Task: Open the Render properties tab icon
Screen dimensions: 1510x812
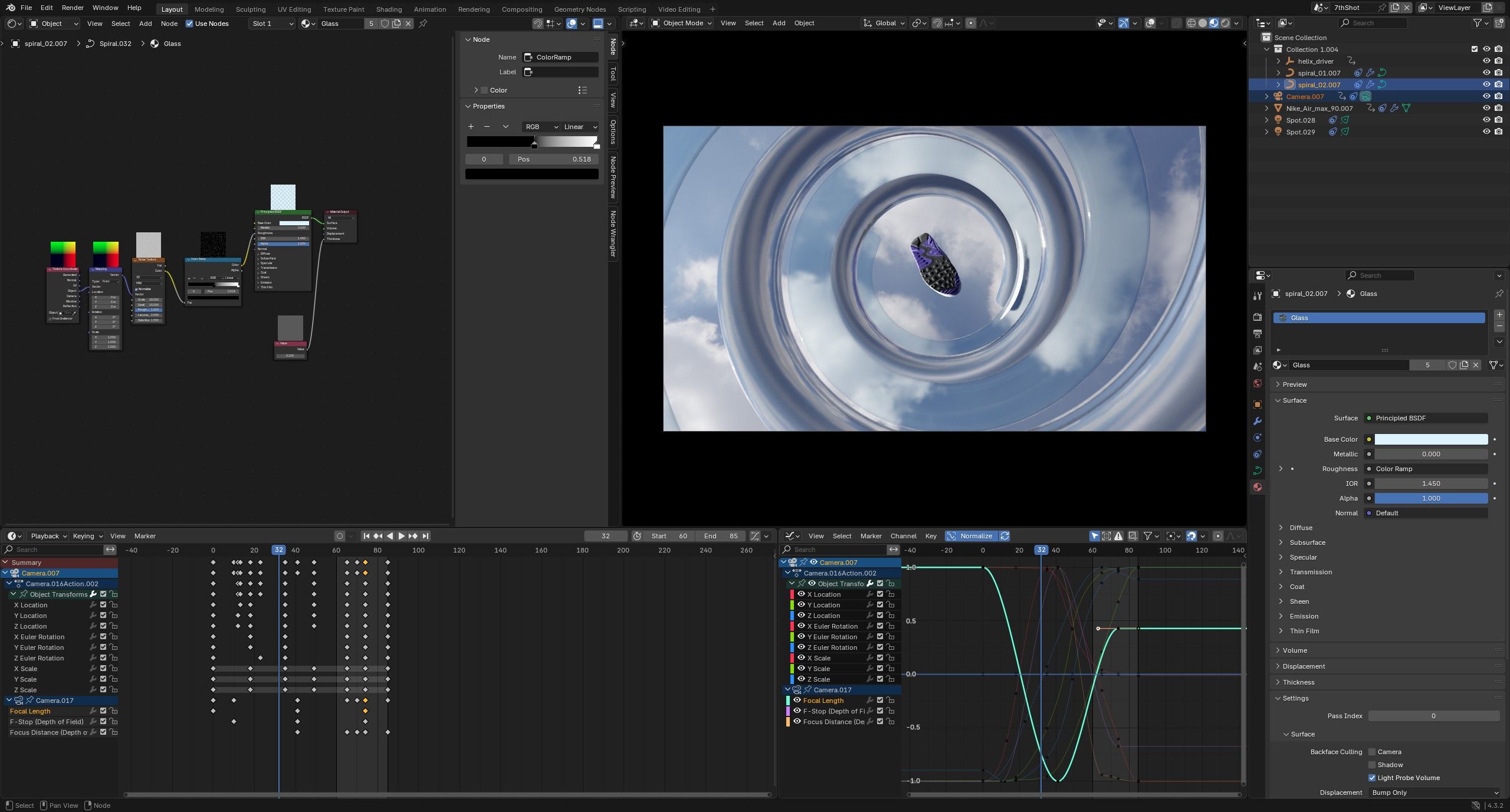Action: click(x=1258, y=317)
